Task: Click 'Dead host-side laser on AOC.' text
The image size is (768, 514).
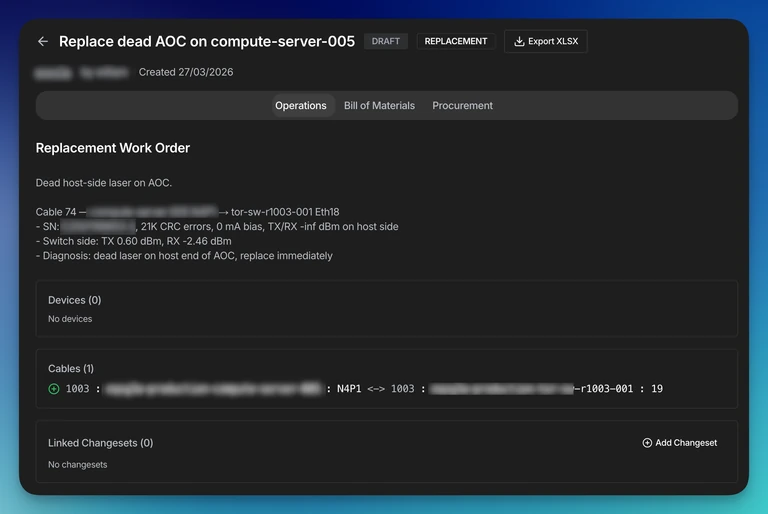Action: (104, 183)
